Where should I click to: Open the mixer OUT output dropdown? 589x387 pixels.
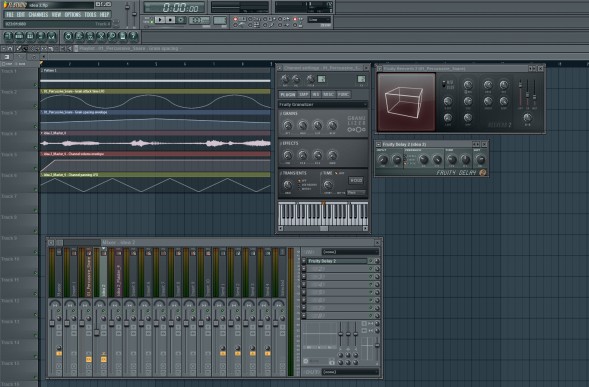pyautogui.click(x=350, y=372)
